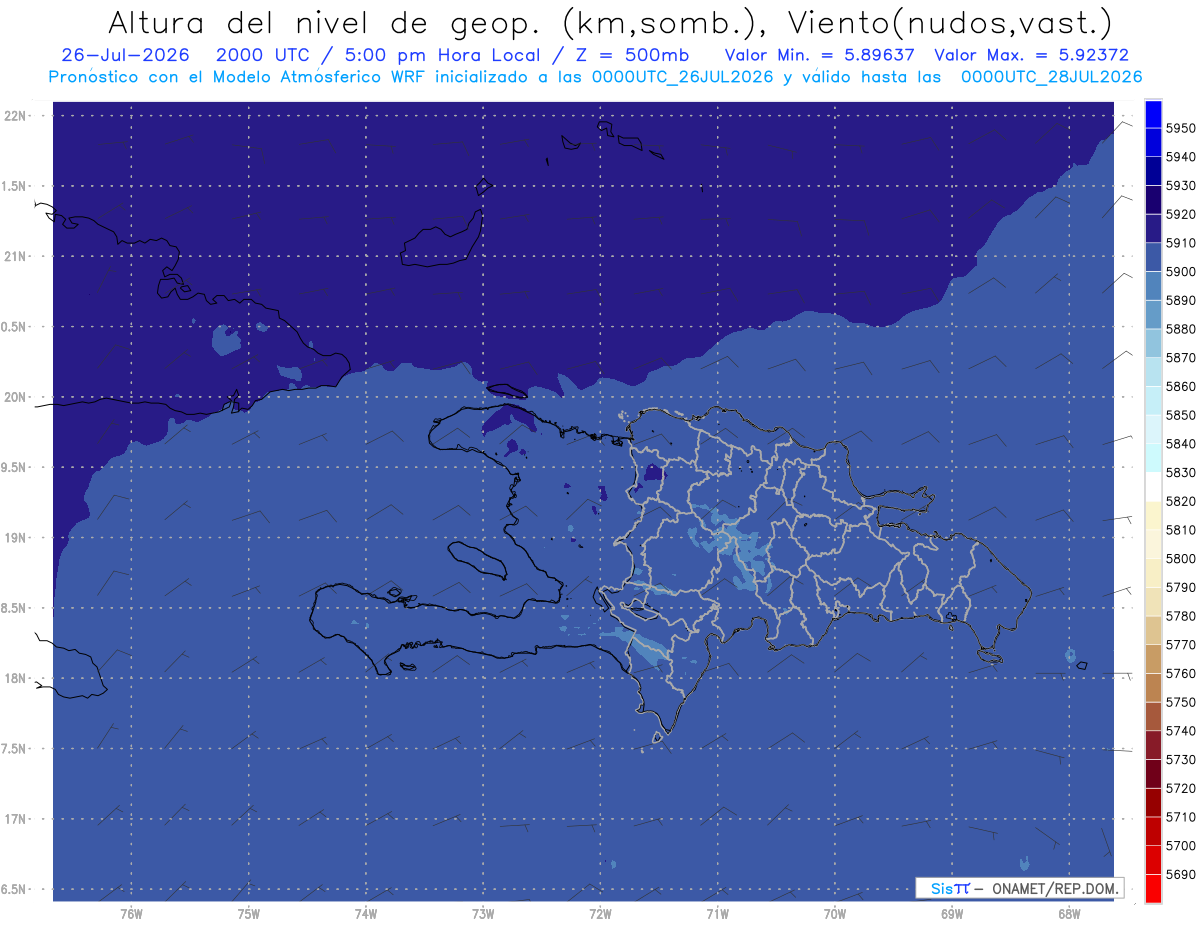Click the '18N' latitude label
This screenshot has height=927, width=1200.
(17, 678)
